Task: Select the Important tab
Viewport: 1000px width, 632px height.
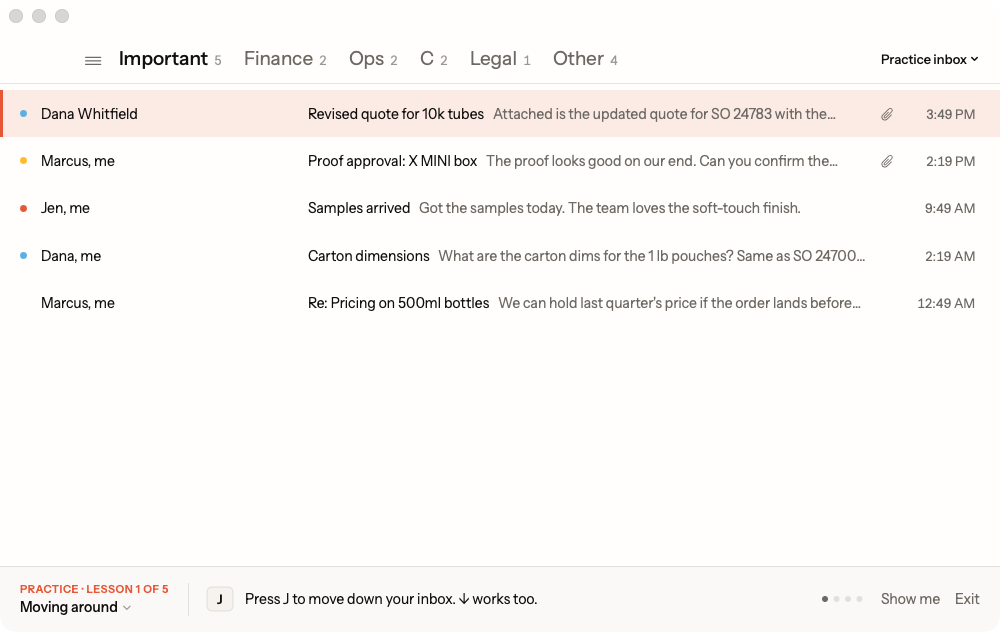Action: (170, 59)
